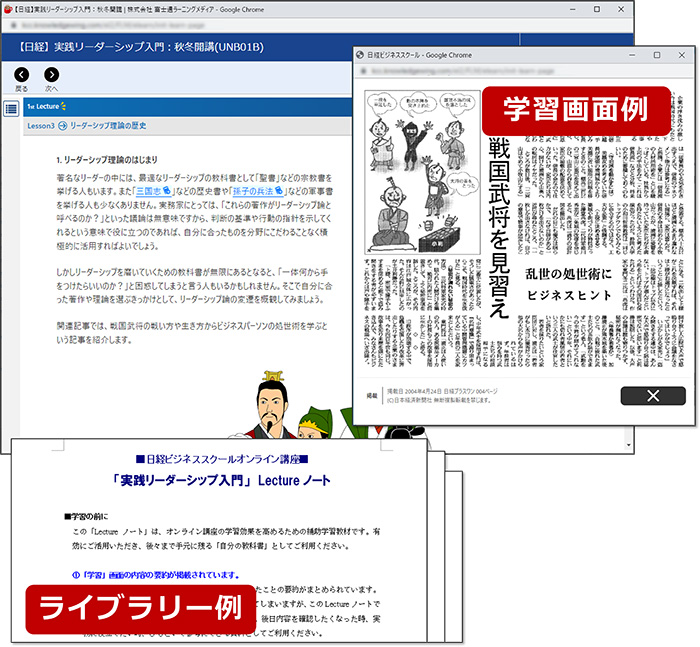
Task: Click the emperor character illustration
Action: click(x=272, y=405)
